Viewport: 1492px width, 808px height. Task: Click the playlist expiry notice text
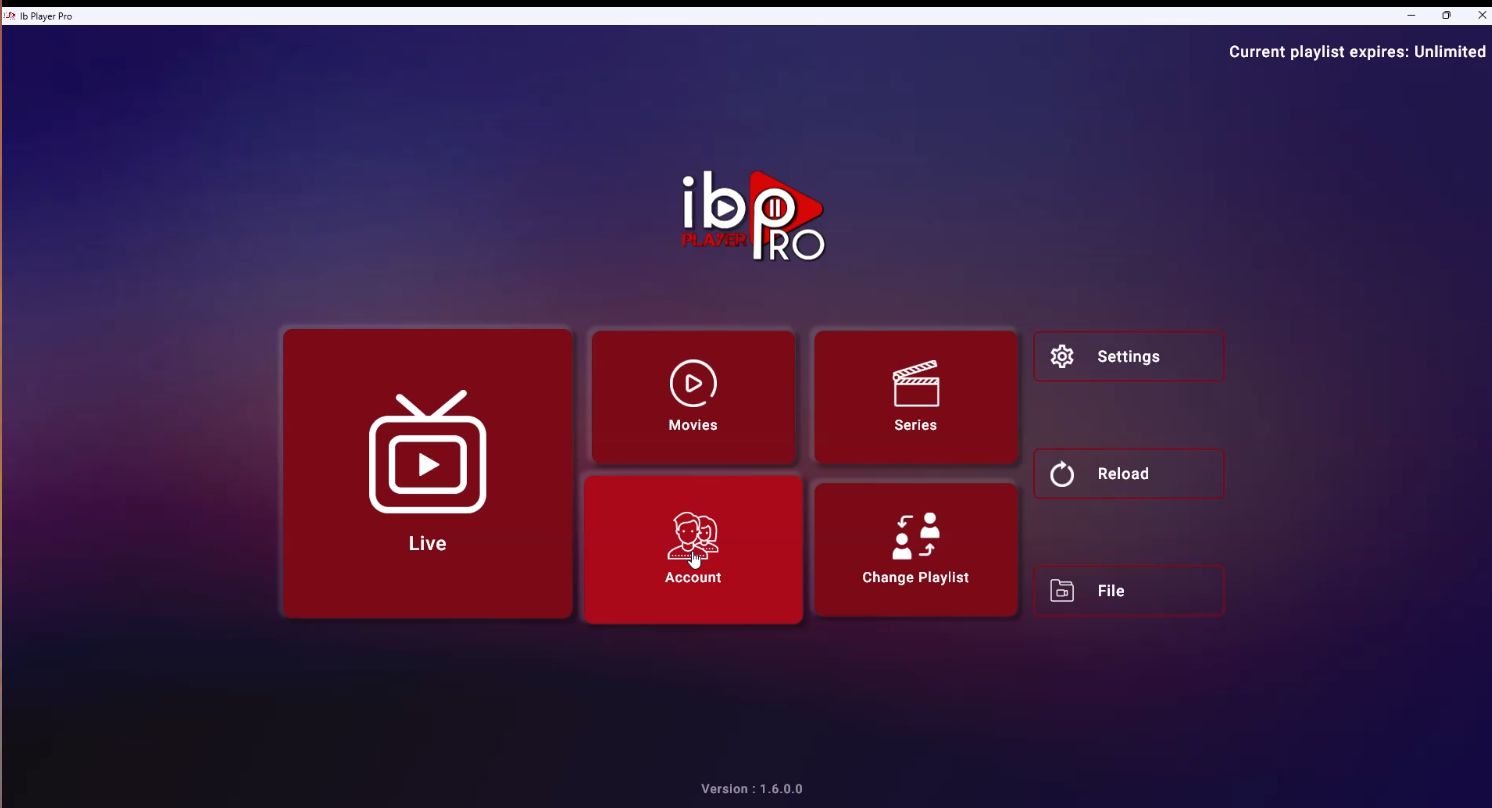(x=1357, y=52)
